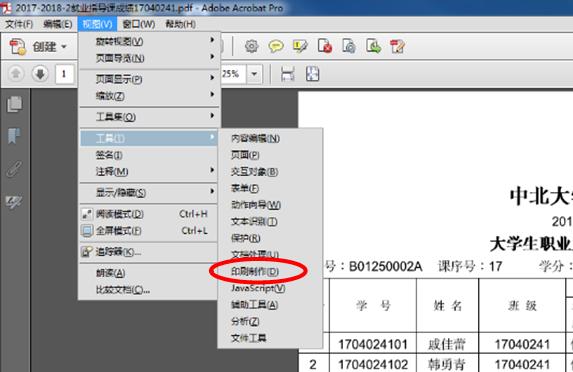Open the settings gear icon in toolbar
This screenshot has height=372, width=573.
(x=251, y=46)
